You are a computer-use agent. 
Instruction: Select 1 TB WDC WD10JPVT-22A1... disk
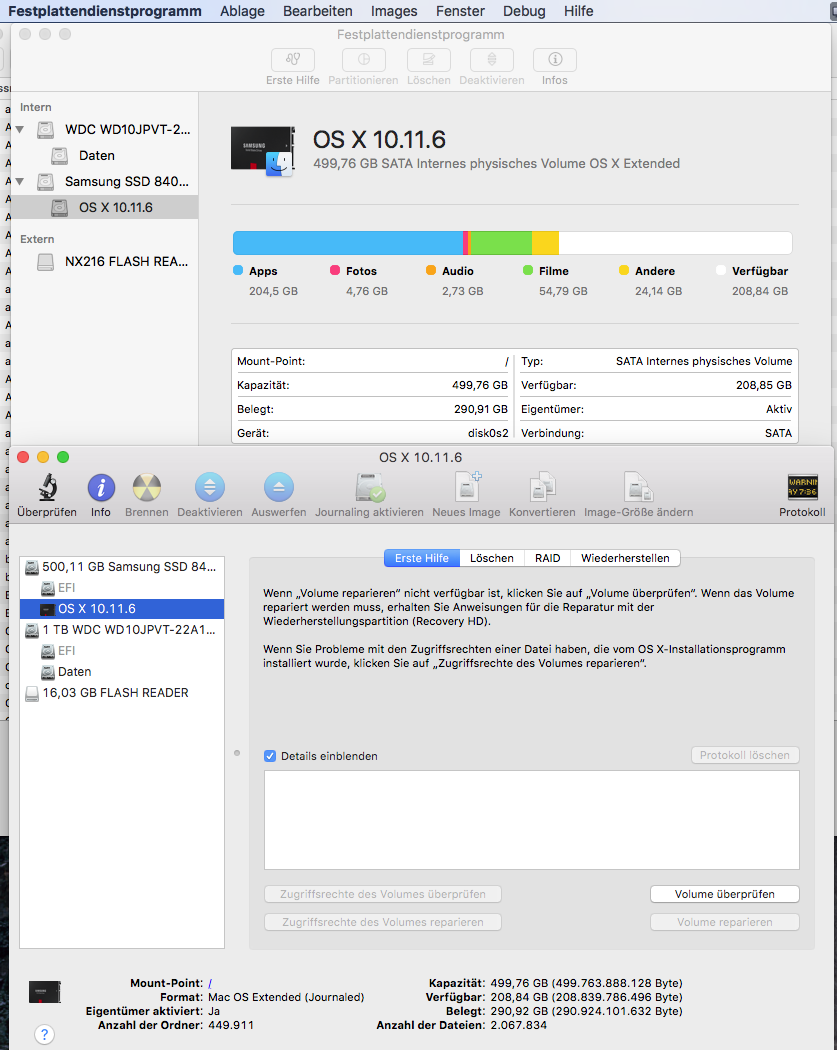click(x=122, y=629)
